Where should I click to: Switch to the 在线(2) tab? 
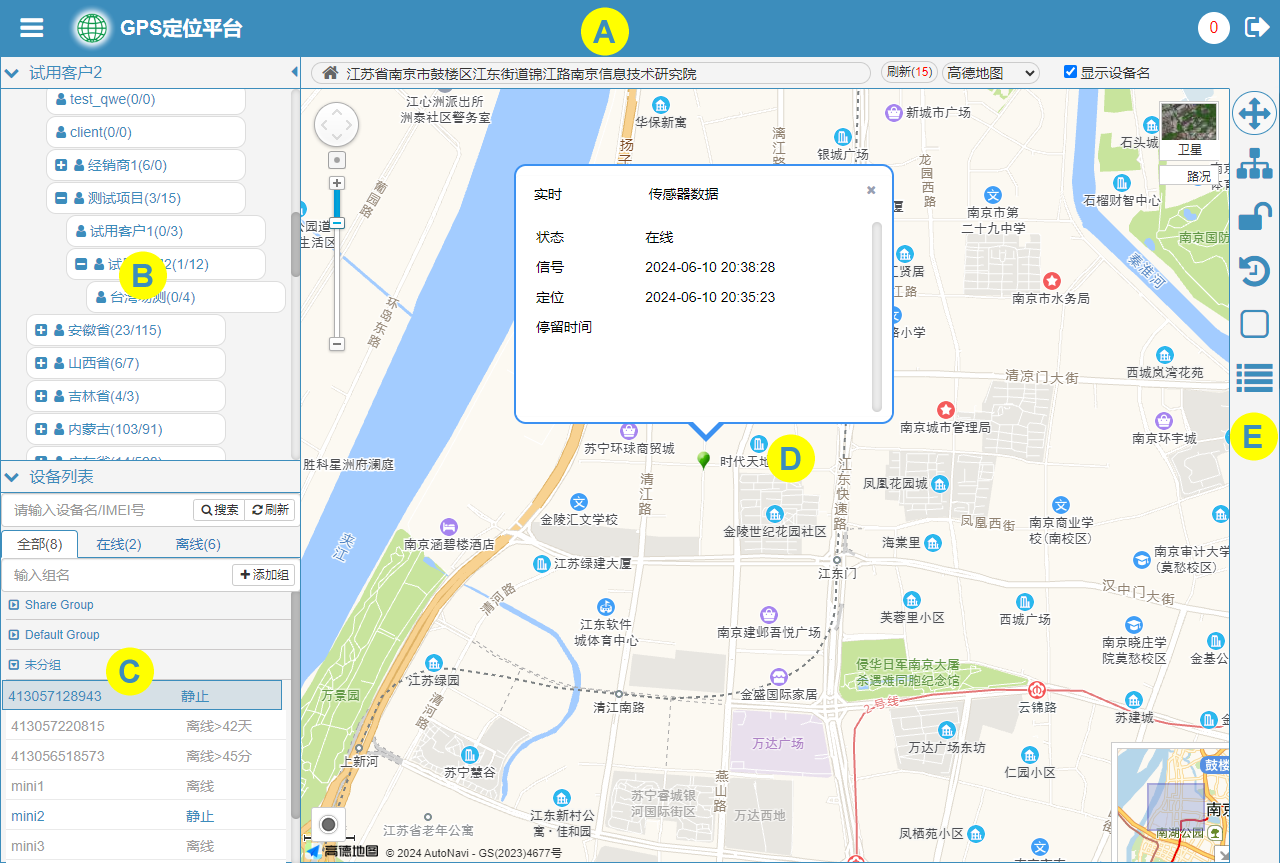tap(118, 544)
